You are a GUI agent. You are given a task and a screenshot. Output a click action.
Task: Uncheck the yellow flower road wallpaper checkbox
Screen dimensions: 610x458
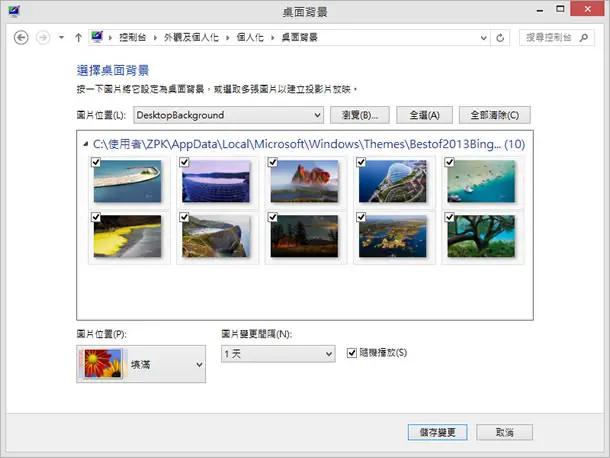pos(96,217)
